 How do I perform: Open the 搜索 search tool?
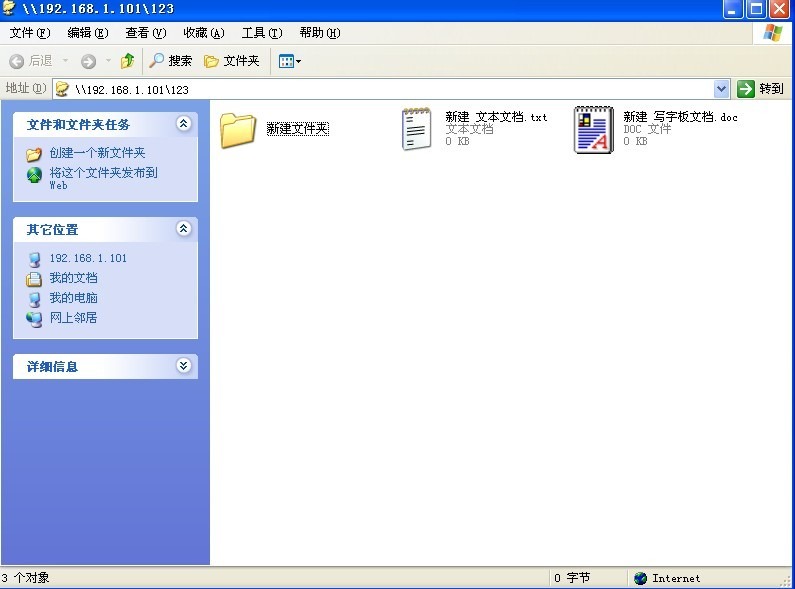click(x=171, y=61)
